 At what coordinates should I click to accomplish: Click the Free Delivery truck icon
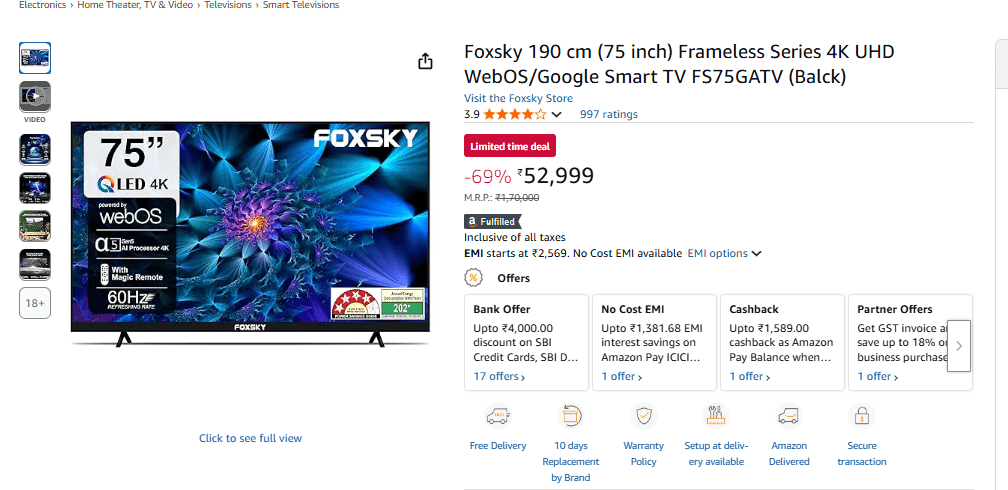[x=498, y=416]
